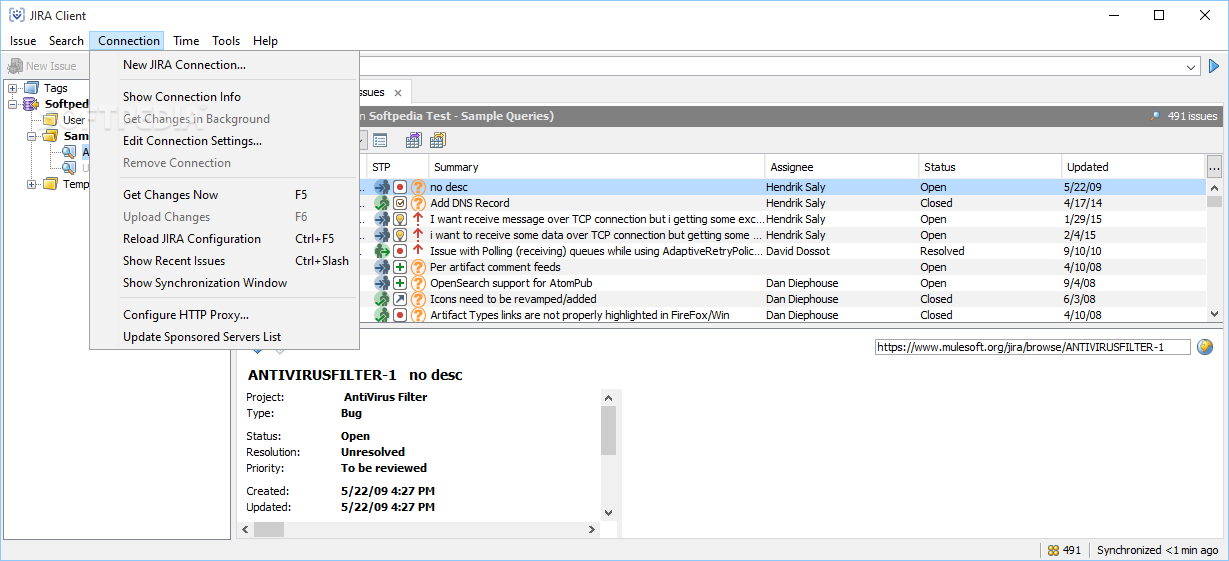Click the Tags collection icon in tree
The image size is (1229, 561).
(x=31, y=88)
